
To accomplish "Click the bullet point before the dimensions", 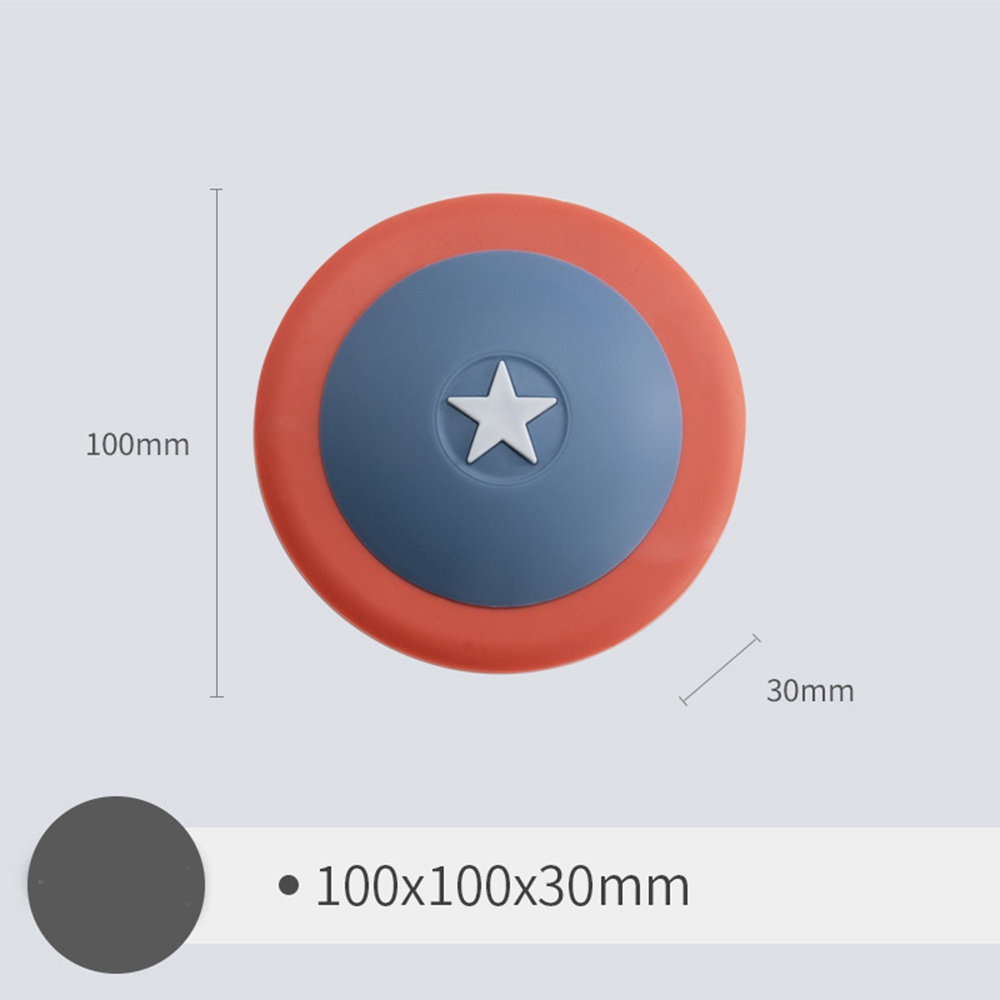I will [x=289, y=885].
